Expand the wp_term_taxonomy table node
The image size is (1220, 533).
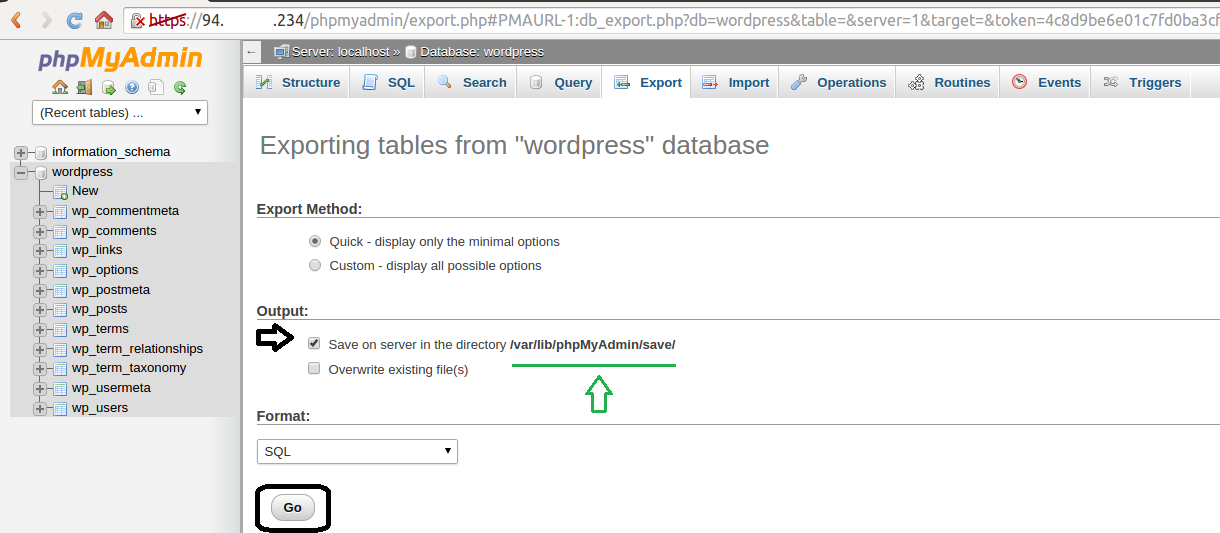point(40,368)
